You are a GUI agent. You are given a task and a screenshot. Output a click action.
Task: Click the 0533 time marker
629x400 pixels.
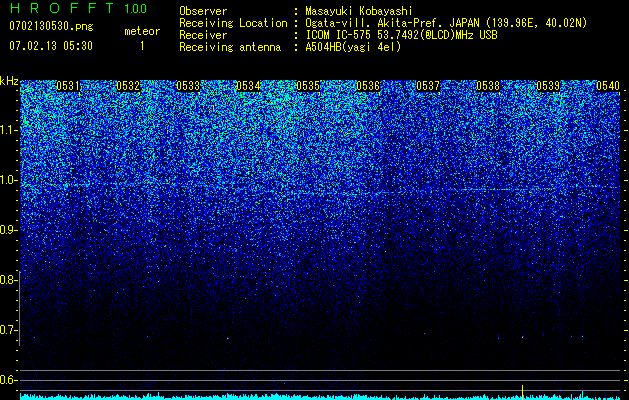[x=188, y=86]
